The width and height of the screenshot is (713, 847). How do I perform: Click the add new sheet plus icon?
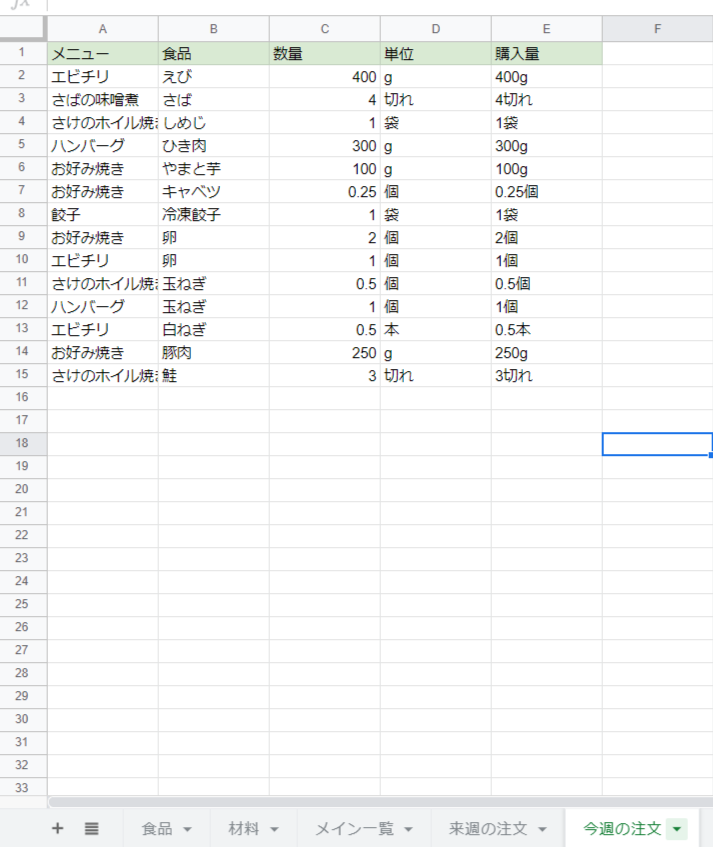57,828
